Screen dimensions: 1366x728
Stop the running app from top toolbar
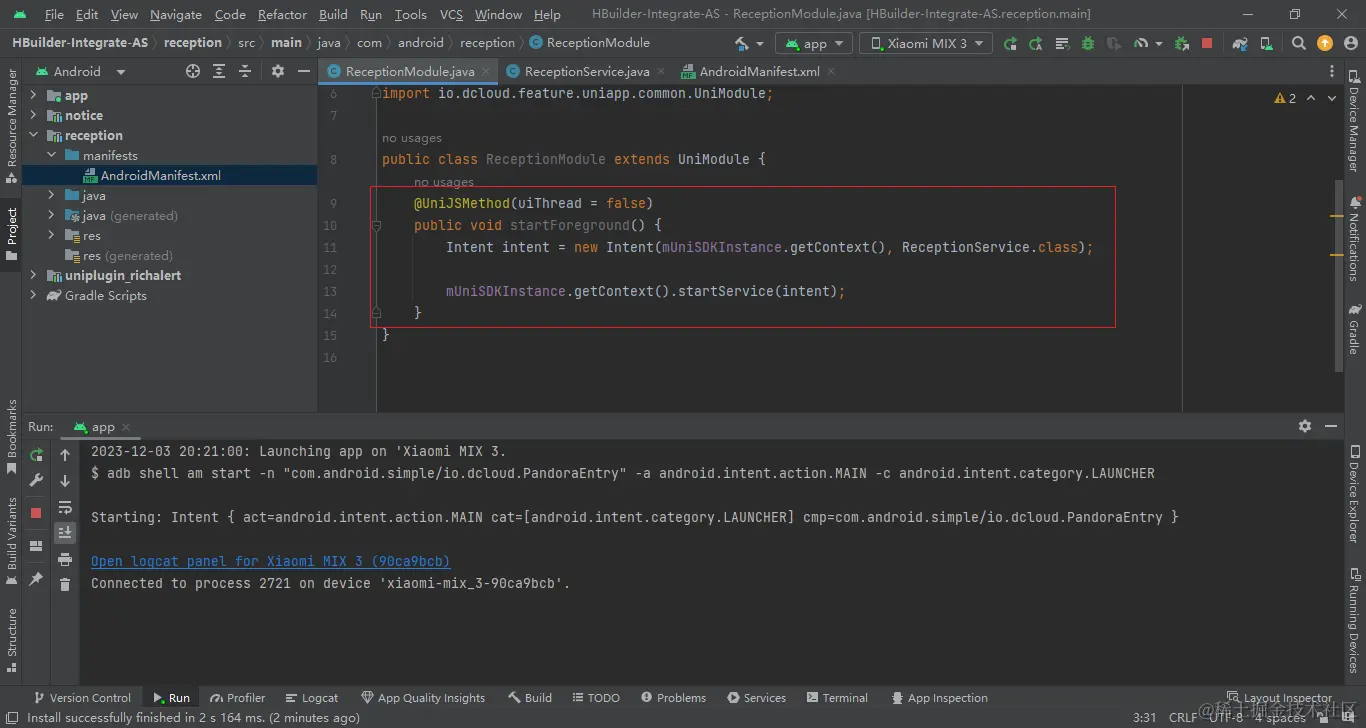coord(1207,43)
